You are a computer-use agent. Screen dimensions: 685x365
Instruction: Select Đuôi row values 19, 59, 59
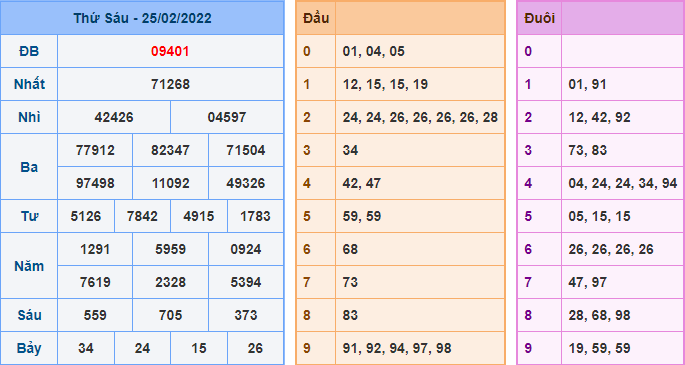(599, 348)
